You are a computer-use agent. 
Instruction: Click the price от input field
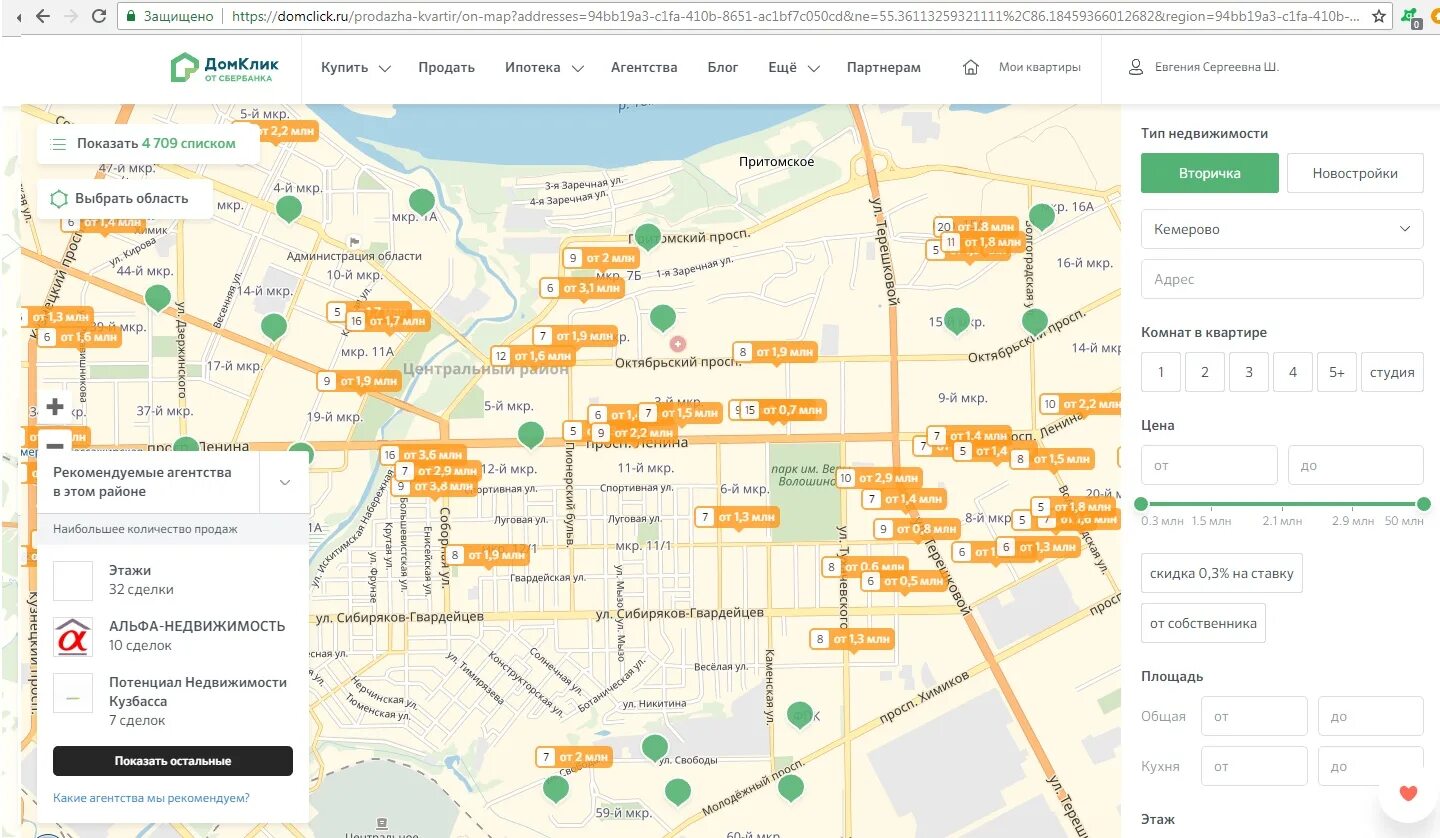(1209, 465)
